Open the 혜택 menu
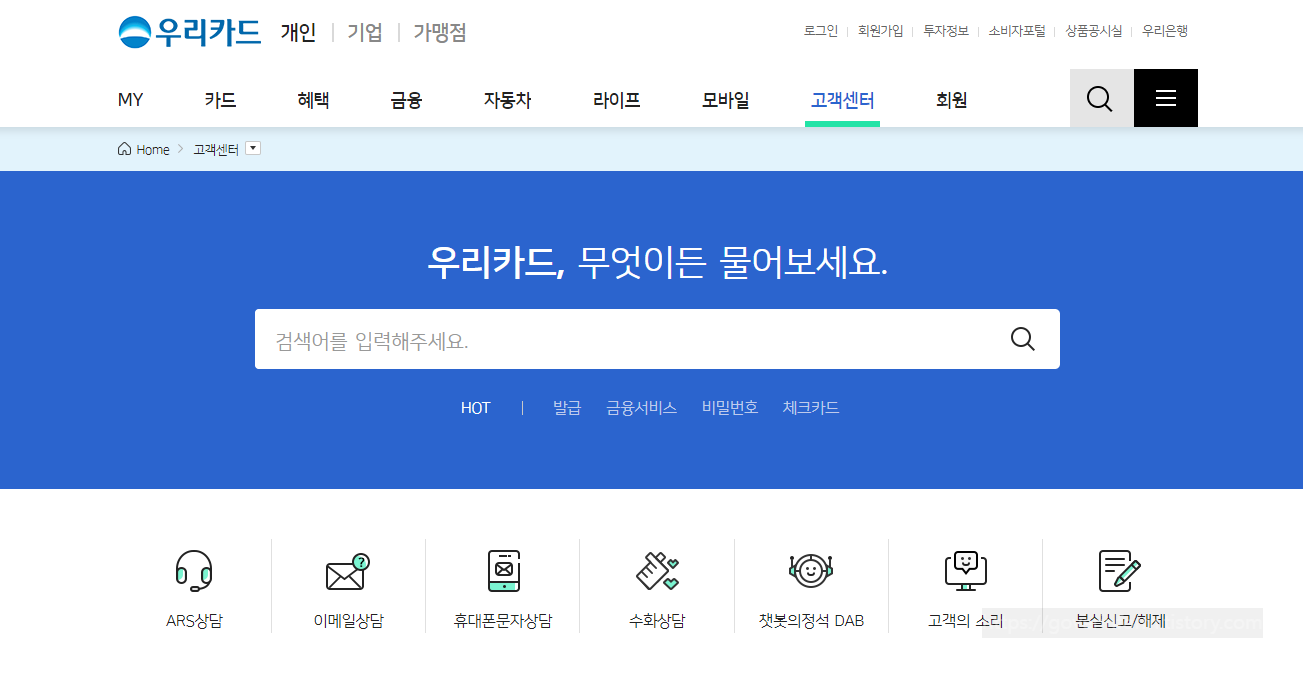The height and width of the screenshot is (678, 1303). point(313,100)
